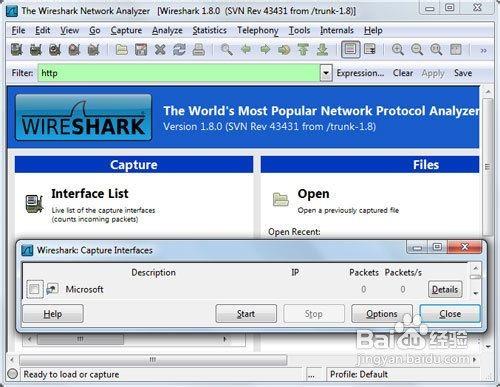Open the Help menu
500x387 pixels.
373,30
